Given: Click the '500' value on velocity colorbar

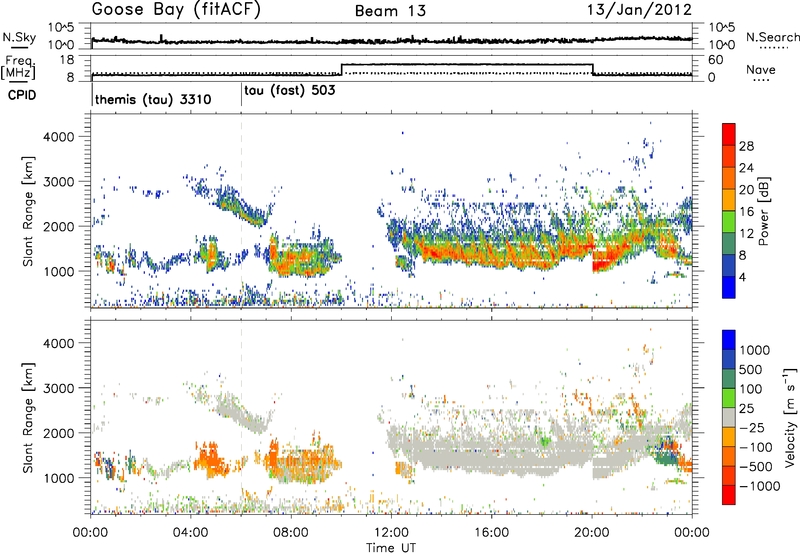Looking at the screenshot, I should click(751, 370).
